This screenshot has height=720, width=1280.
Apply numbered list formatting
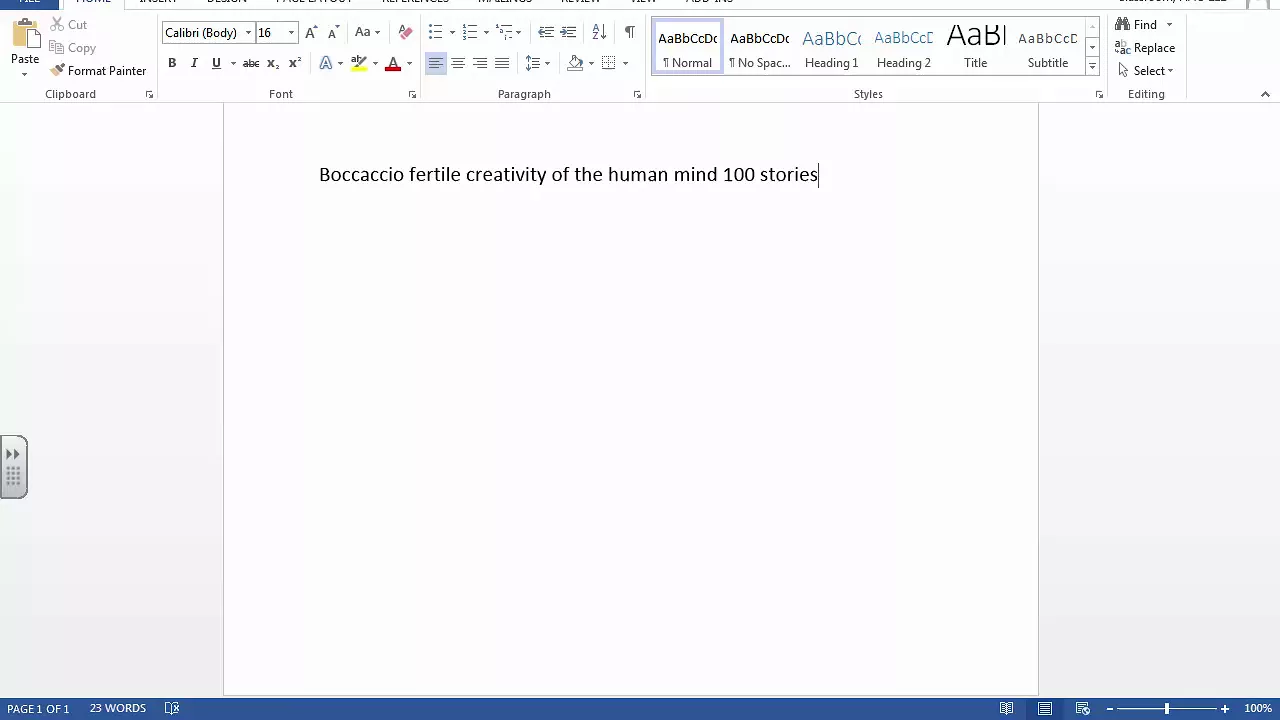pos(470,32)
